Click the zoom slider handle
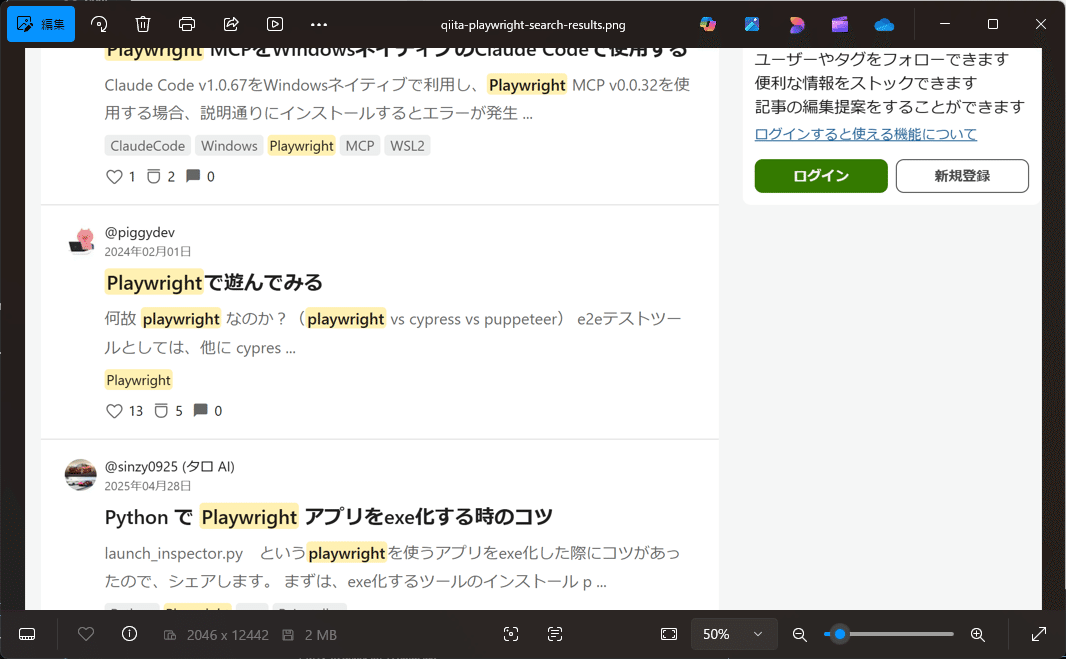The width and height of the screenshot is (1066, 659). 840,634
